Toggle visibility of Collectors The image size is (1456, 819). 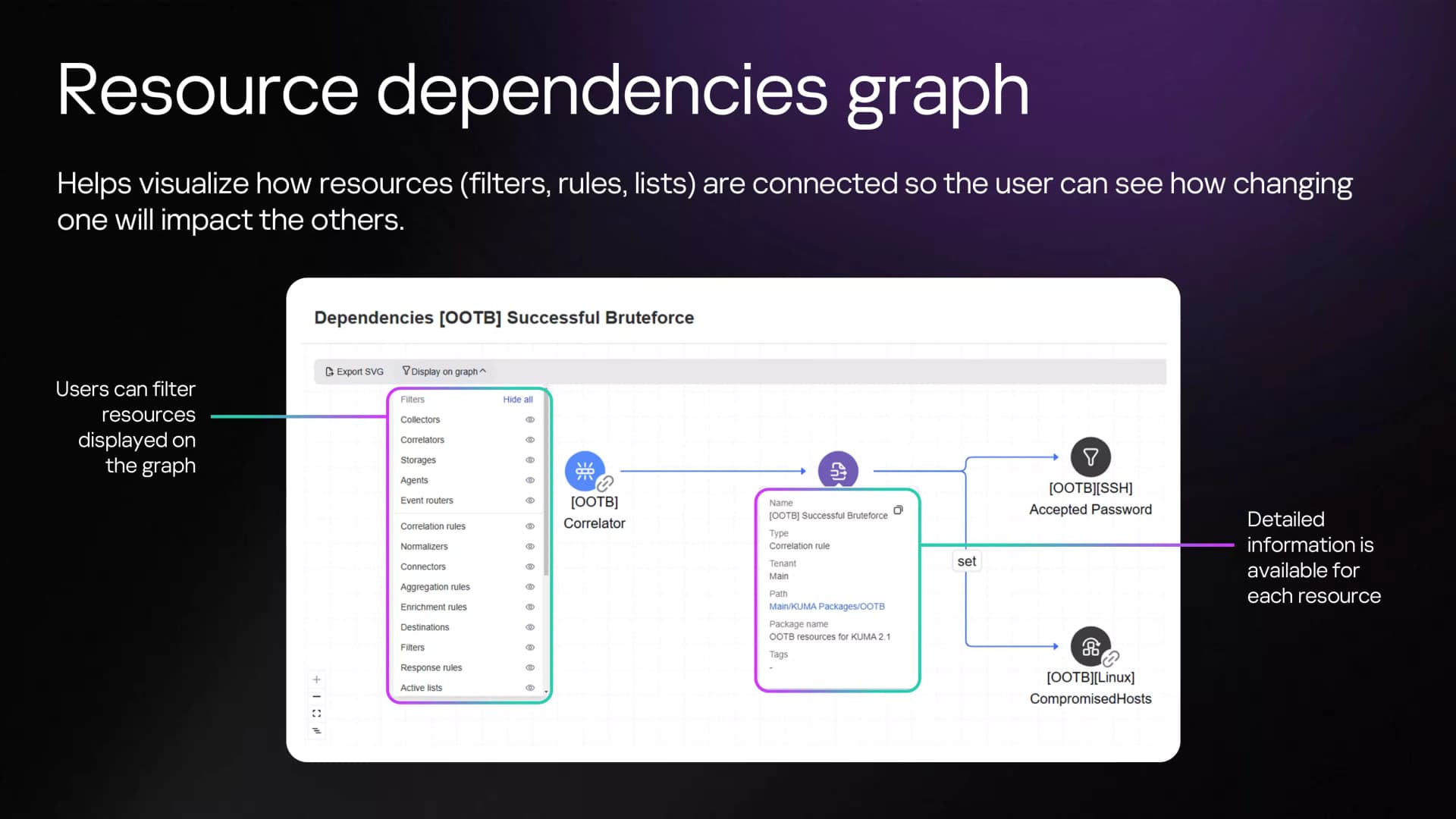click(530, 420)
